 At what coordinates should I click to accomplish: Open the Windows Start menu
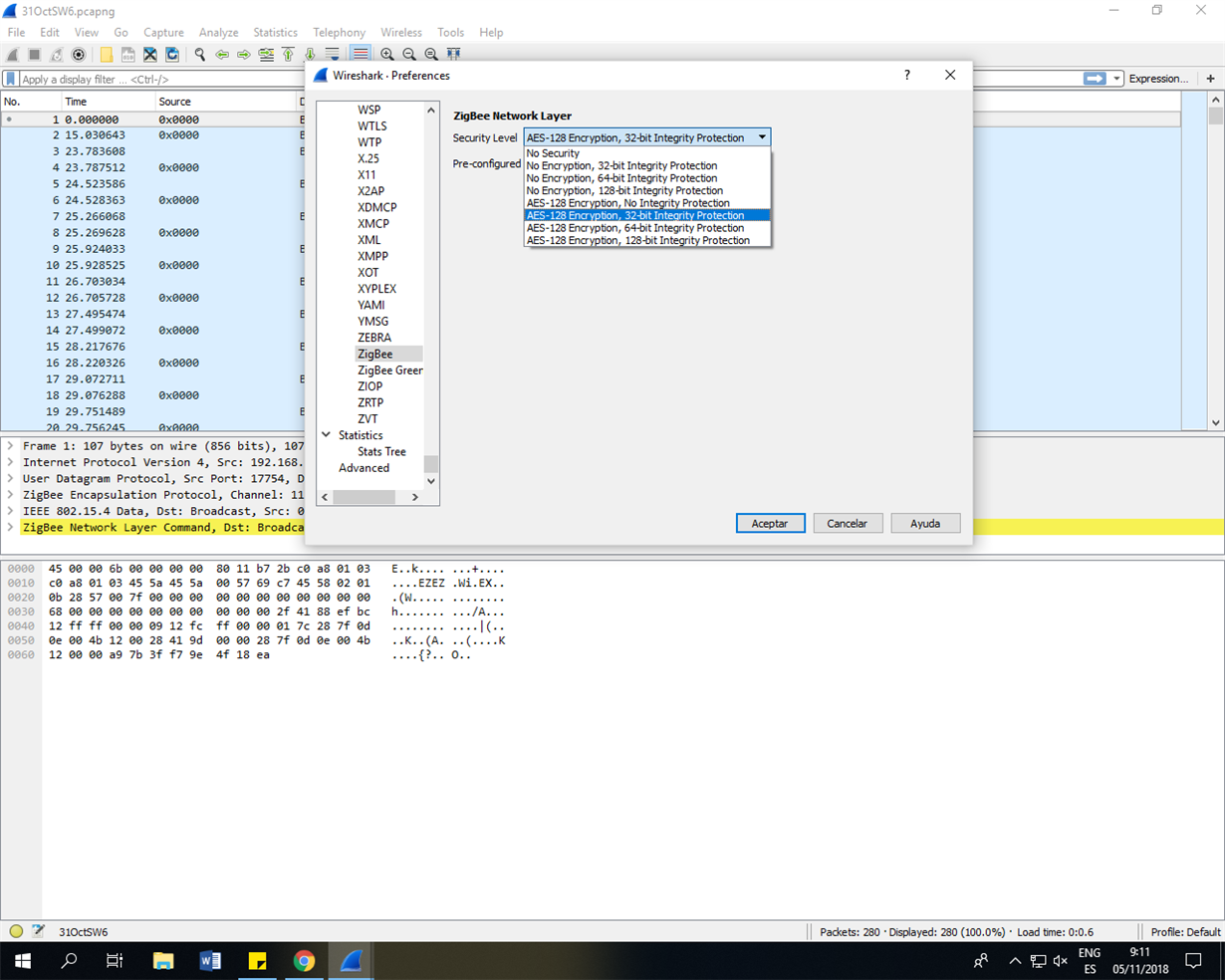point(23,961)
